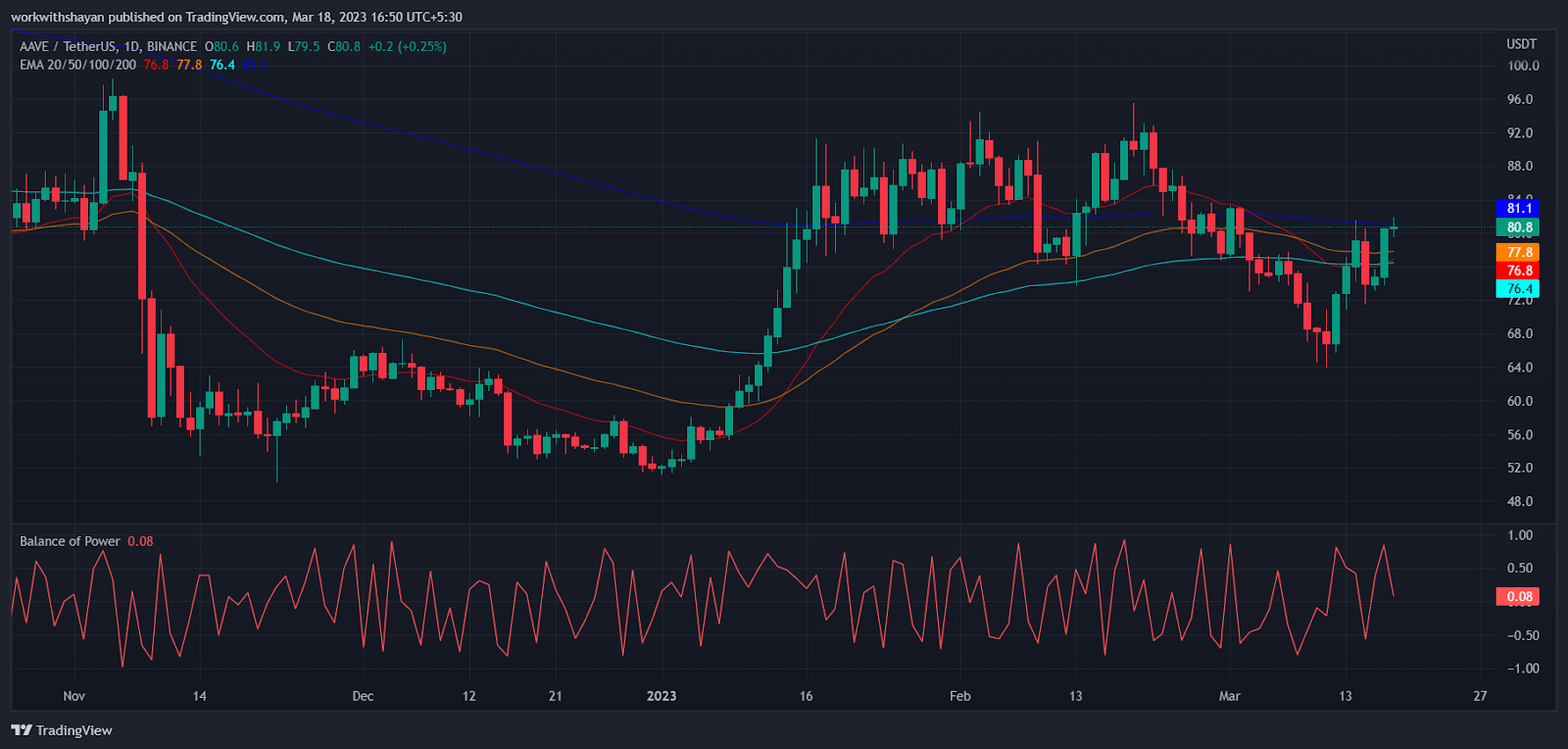Click the Balance of Power indicator label
The width and height of the screenshot is (1568, 749).
(70, 541)
